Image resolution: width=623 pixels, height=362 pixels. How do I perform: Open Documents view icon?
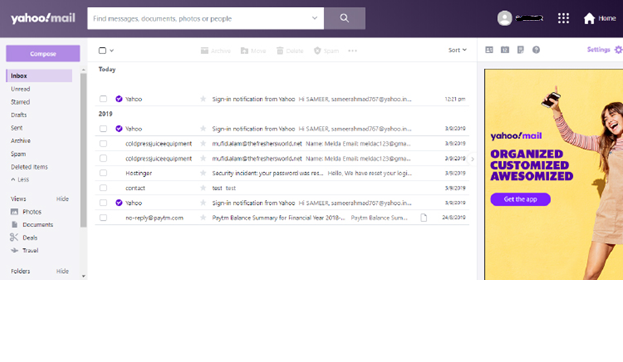[x=14, y=225]
